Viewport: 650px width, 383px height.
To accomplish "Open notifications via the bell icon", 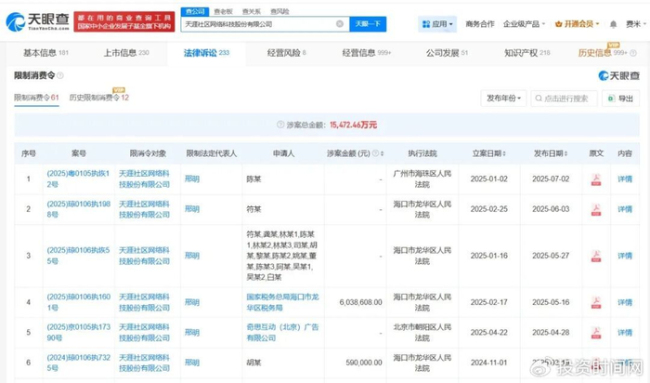I will 613,24.
